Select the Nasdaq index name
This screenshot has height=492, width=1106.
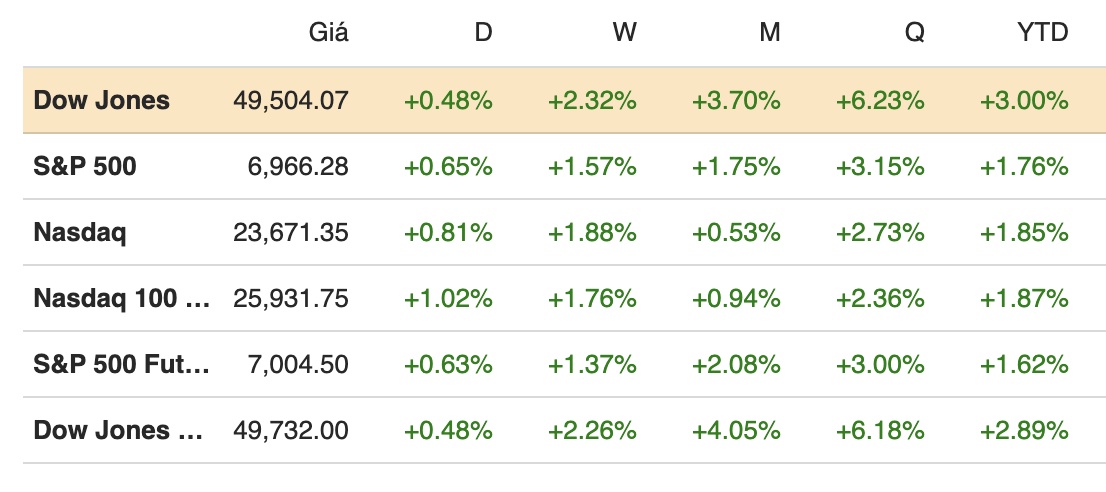80,233
